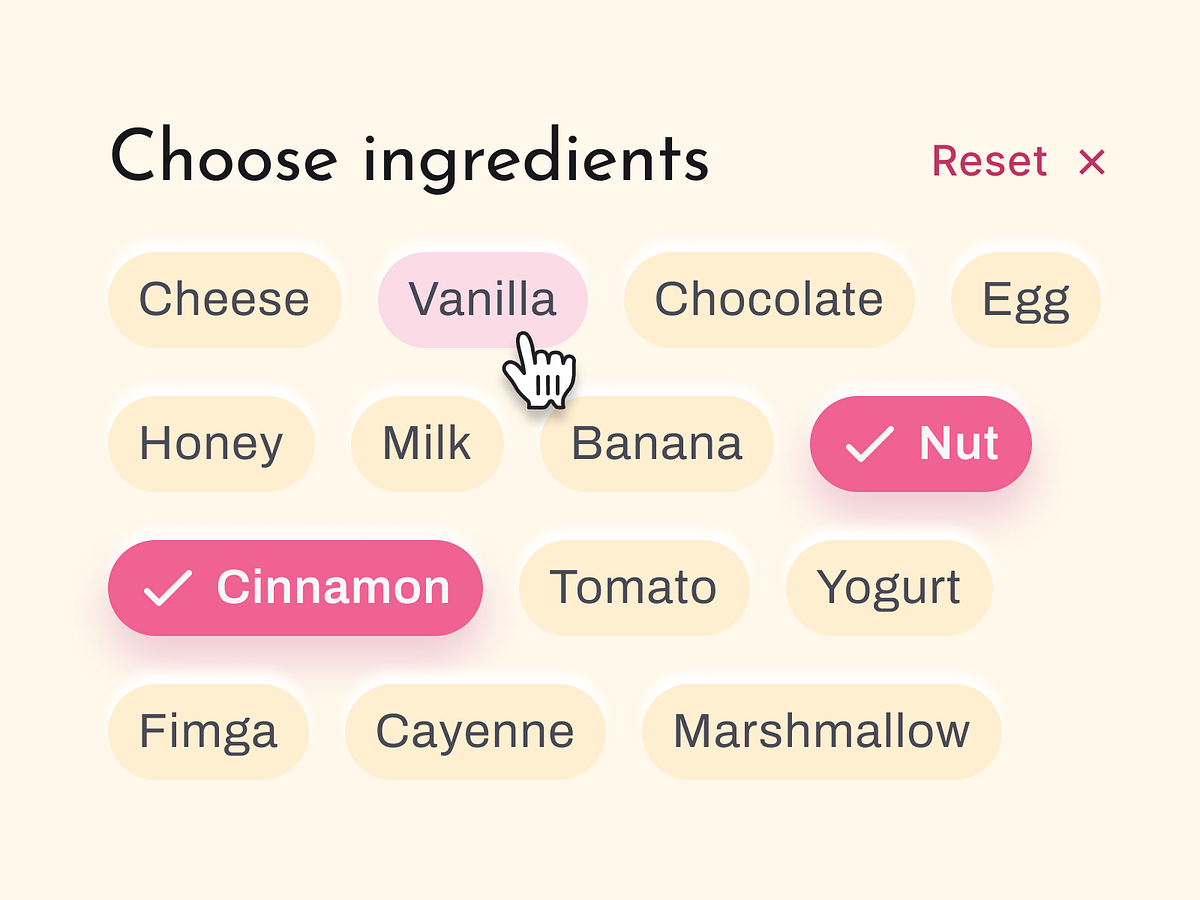Toggle the Banana ingredient chip
The image size is (1200, 900).
coord(657,443)
